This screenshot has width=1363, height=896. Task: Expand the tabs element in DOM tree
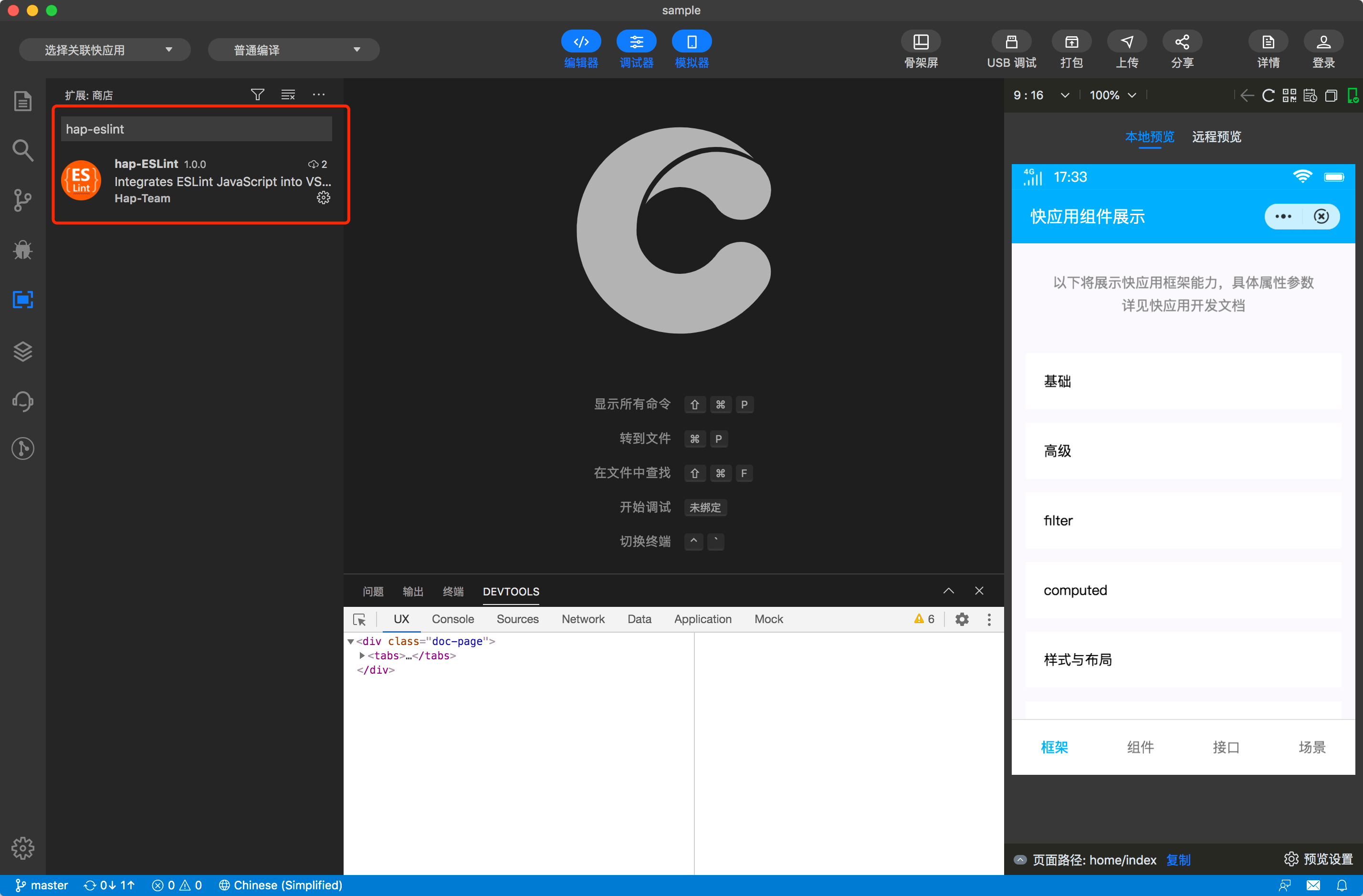362,656
